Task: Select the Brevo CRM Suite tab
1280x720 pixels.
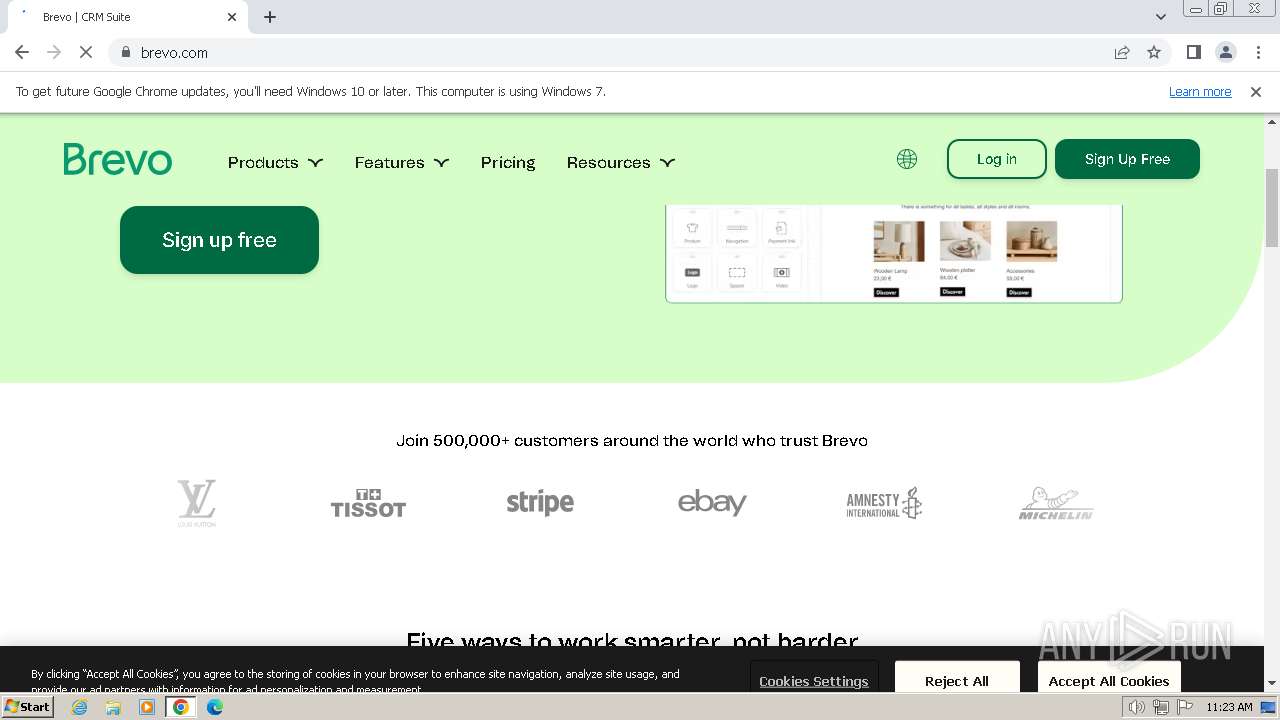Action: tap(127, 17)
